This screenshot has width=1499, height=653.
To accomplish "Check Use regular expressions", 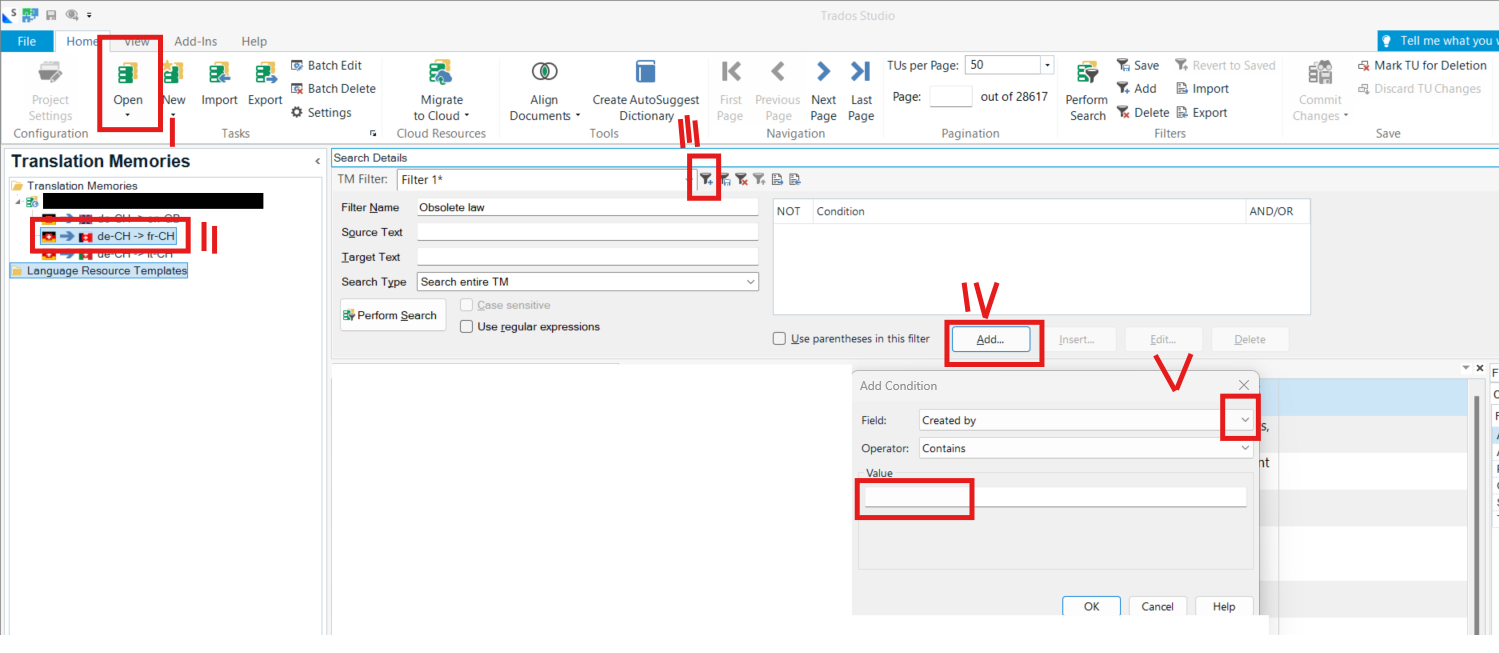I will 466,326.
